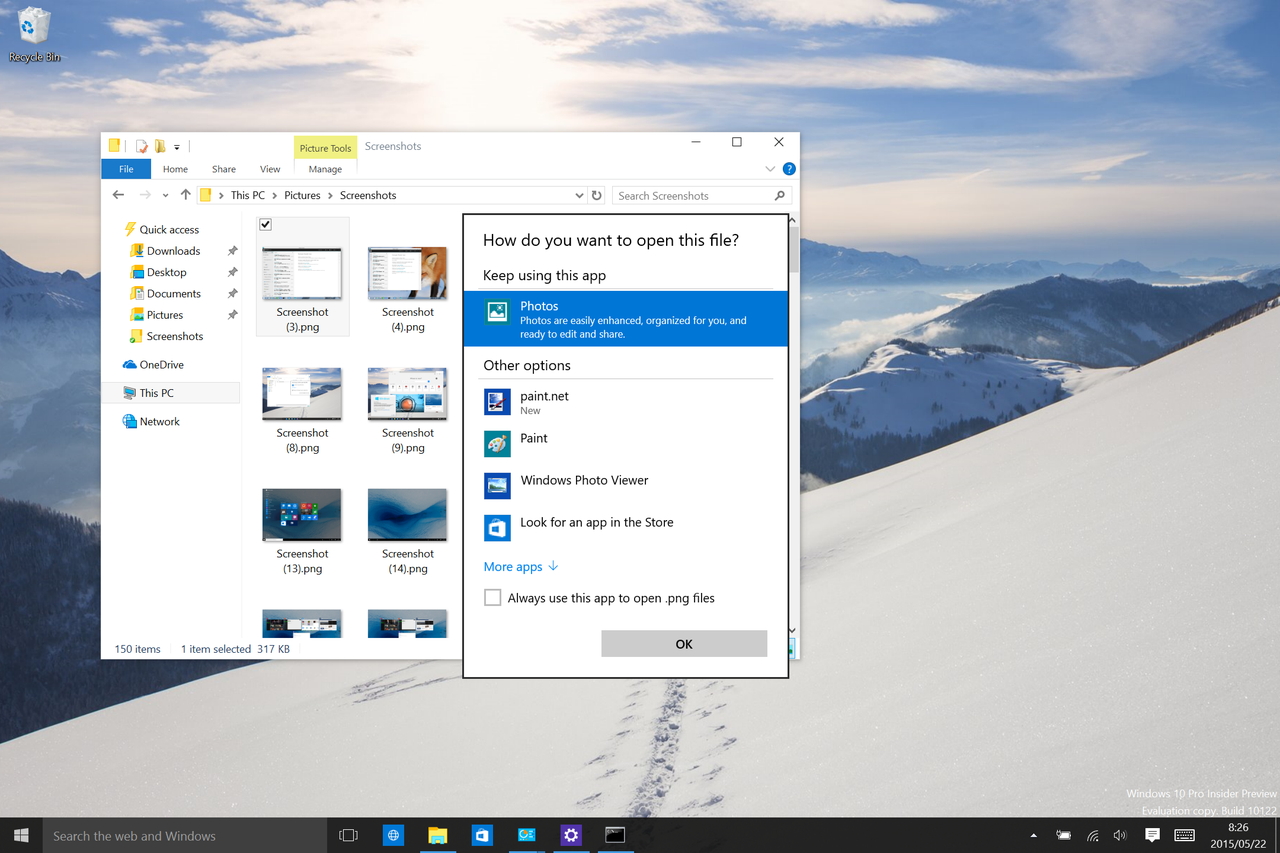Expand More apps list
Viewport: 1280px width, 853px height.
coord(521,566)
